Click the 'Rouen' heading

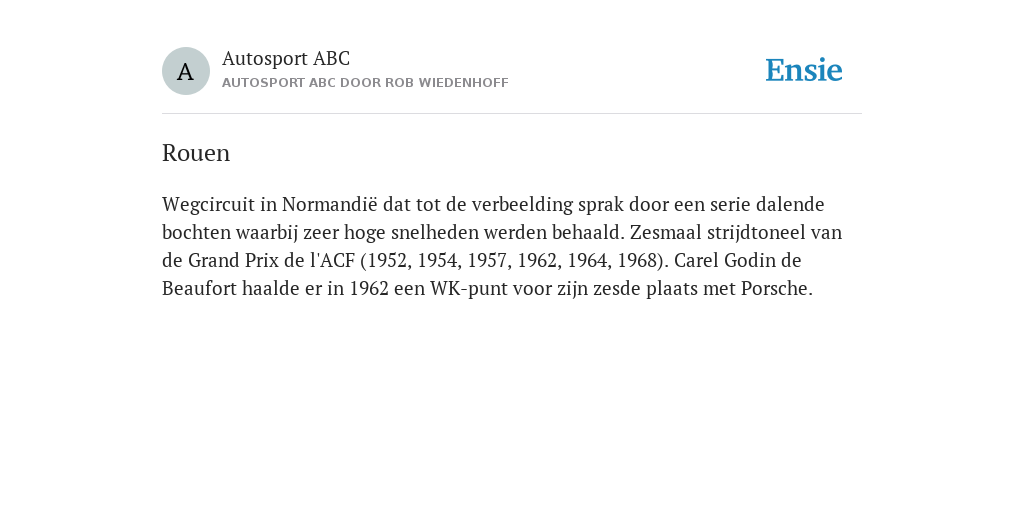[x=196, y=153]
